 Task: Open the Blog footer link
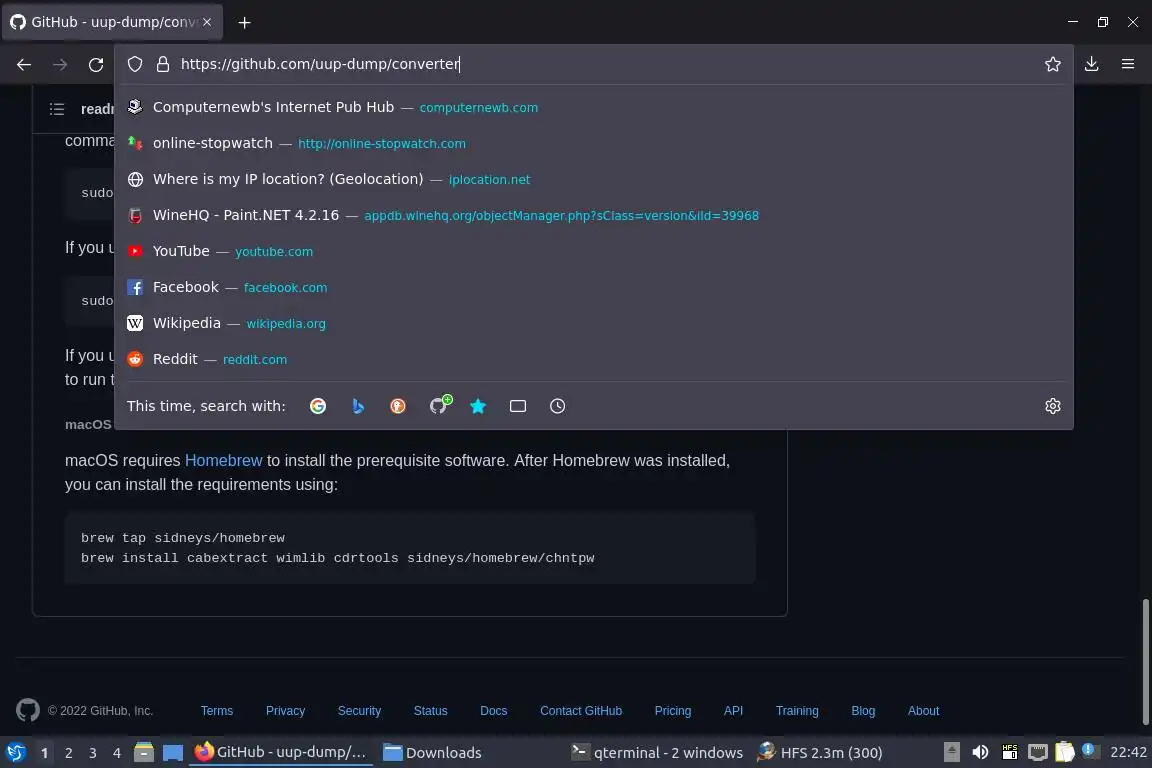[863, 711]
